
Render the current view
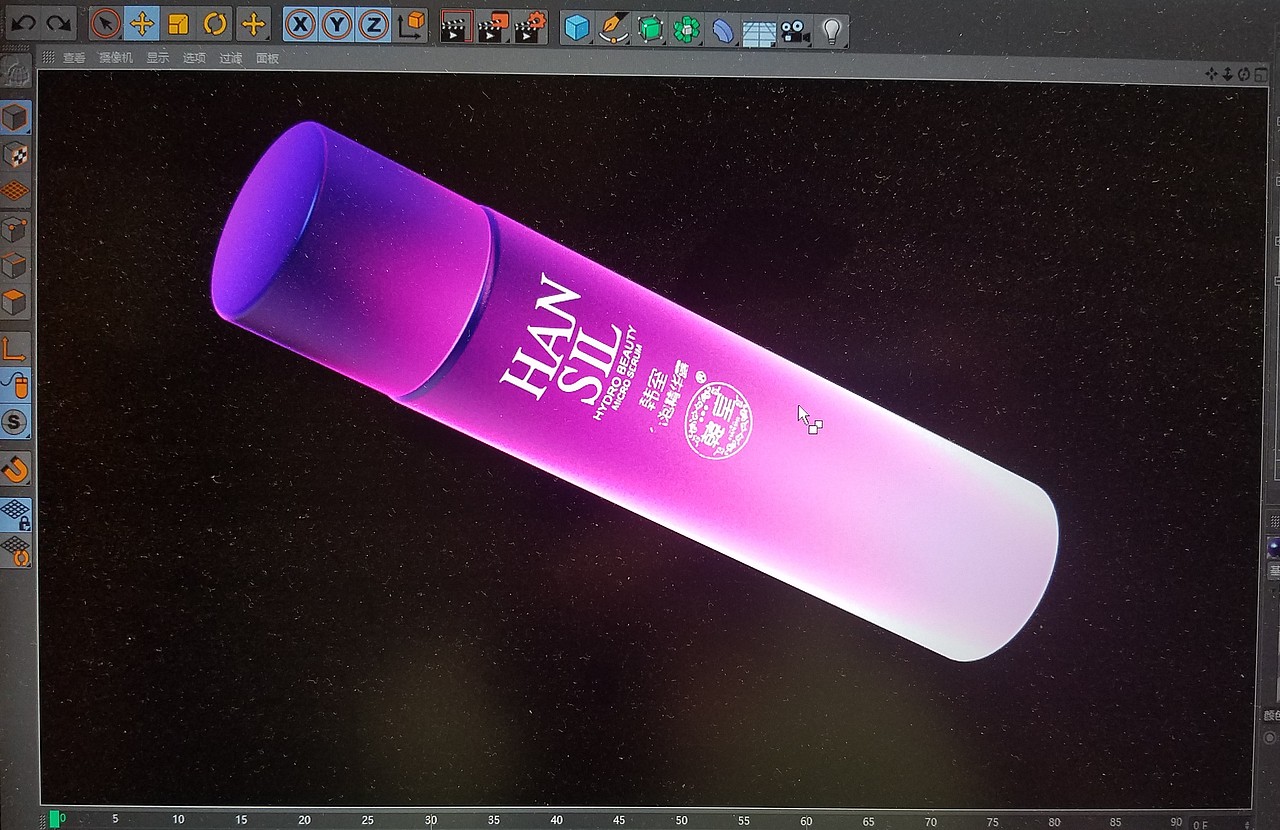[x=456, y=27]
